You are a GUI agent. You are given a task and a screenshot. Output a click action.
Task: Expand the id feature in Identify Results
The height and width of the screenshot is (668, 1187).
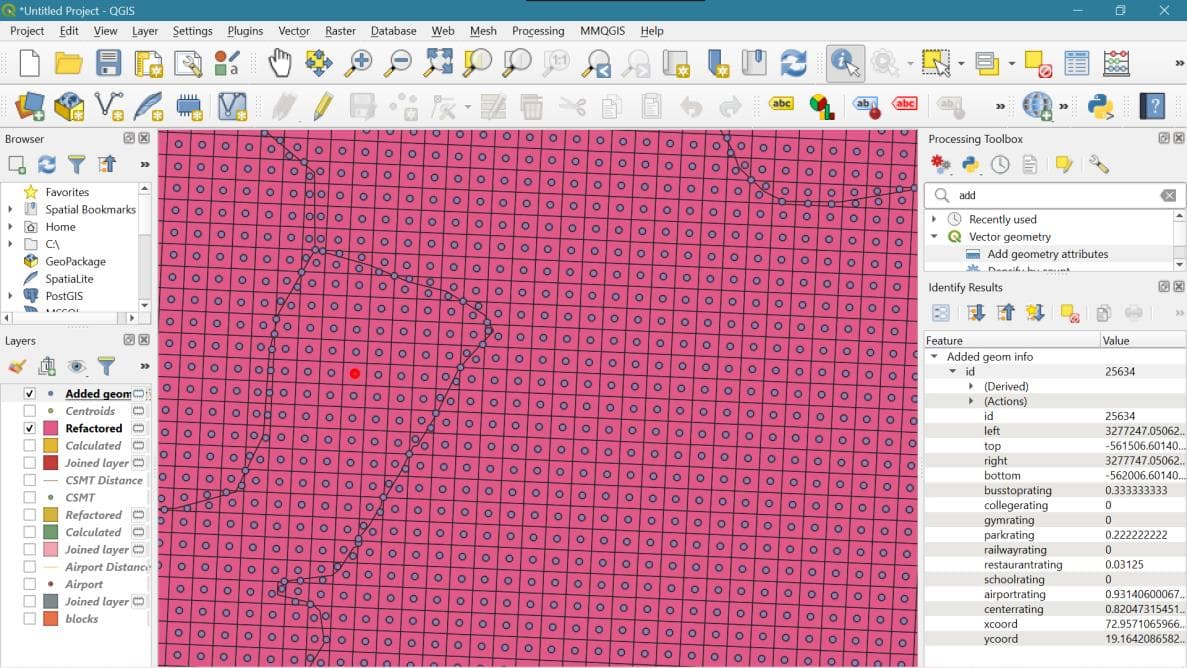pos(951,371)
